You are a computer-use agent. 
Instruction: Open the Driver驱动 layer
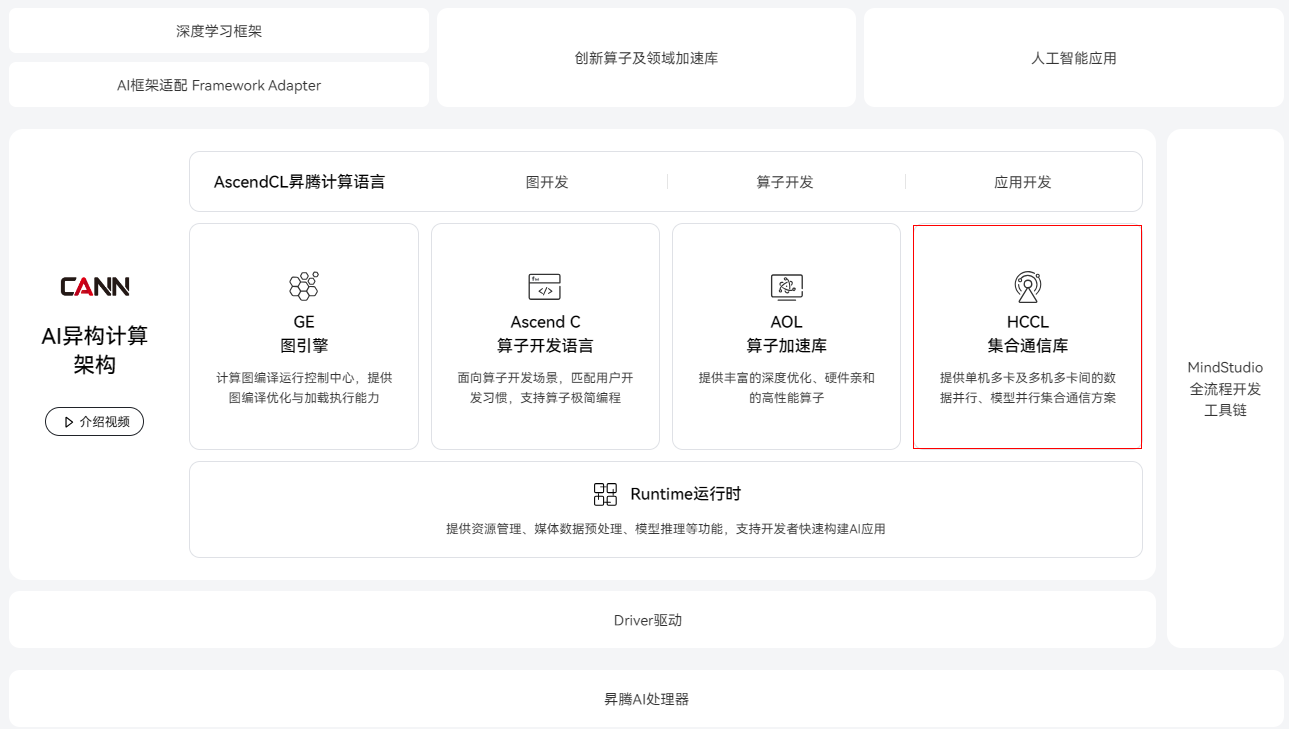coord(582,620)
